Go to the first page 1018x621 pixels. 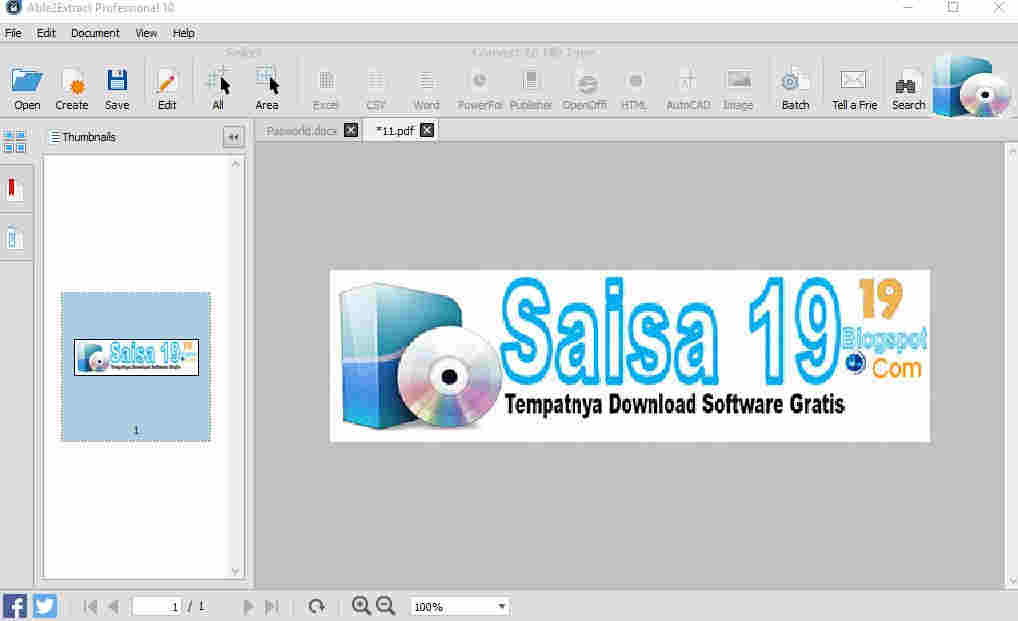90,607
